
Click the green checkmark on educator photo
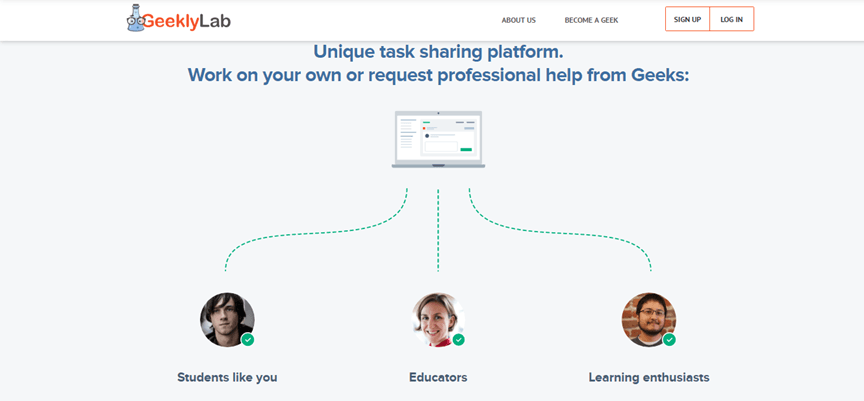(x=458, y=340)
